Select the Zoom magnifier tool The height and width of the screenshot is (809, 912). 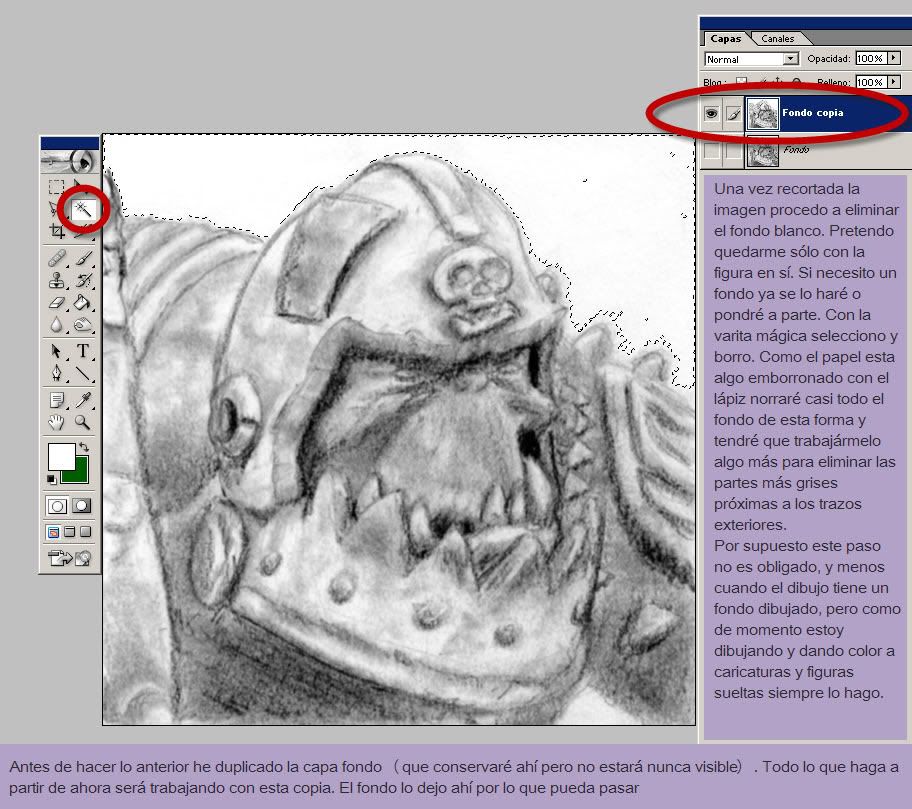83,422
